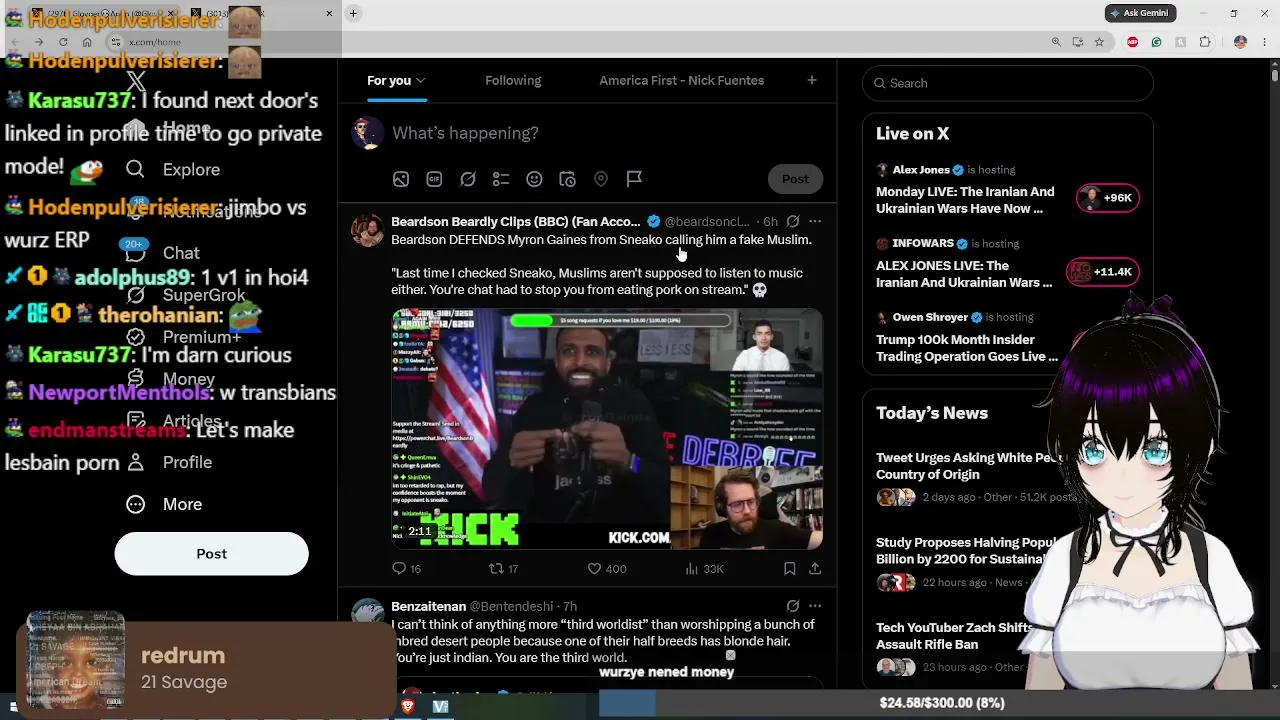Open more options on Benzaitenan post

pyautogui.click(x=815, y=606)
